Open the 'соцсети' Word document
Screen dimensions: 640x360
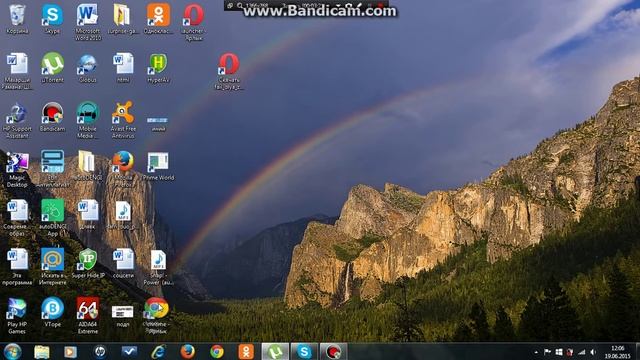[x=123, y=260]
